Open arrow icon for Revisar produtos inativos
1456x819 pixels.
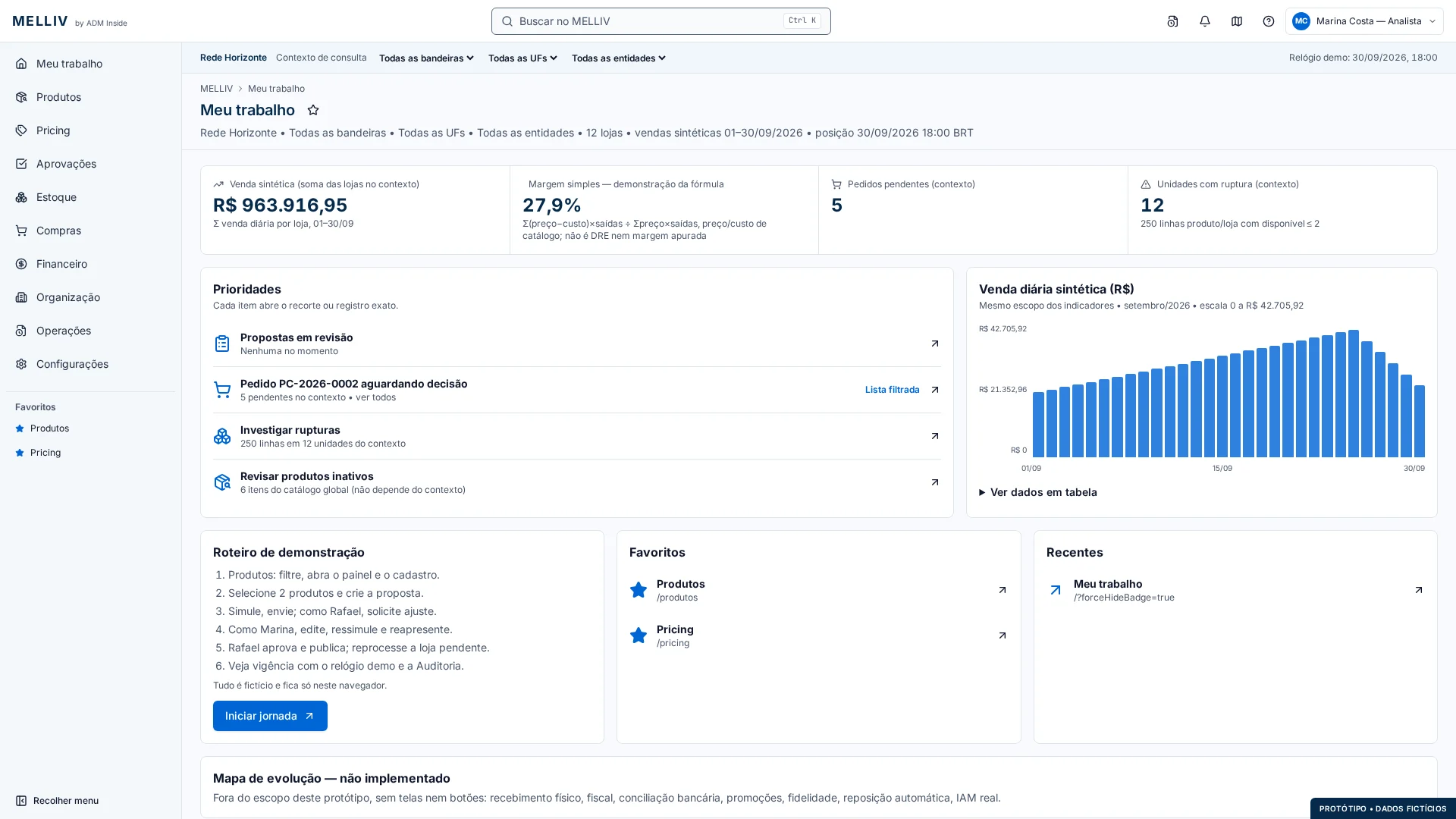pyautogui.click(x=934, y=482)
